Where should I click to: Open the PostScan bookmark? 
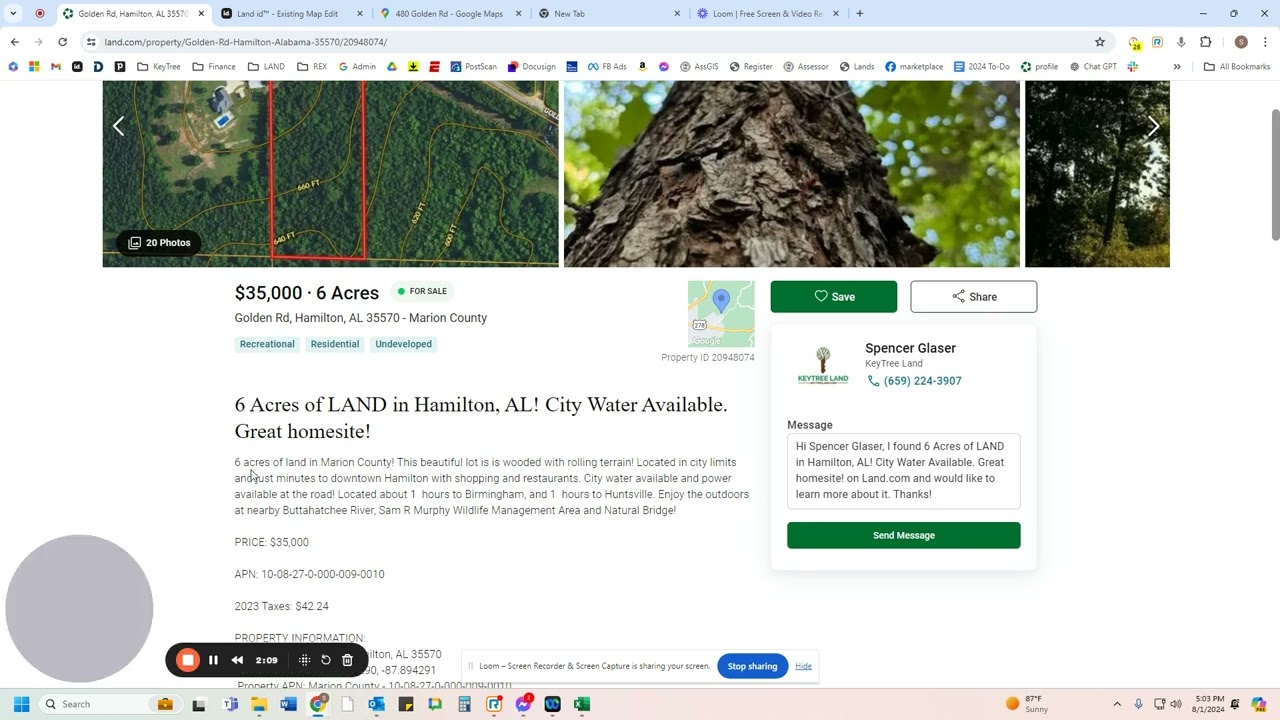[474, 67]
